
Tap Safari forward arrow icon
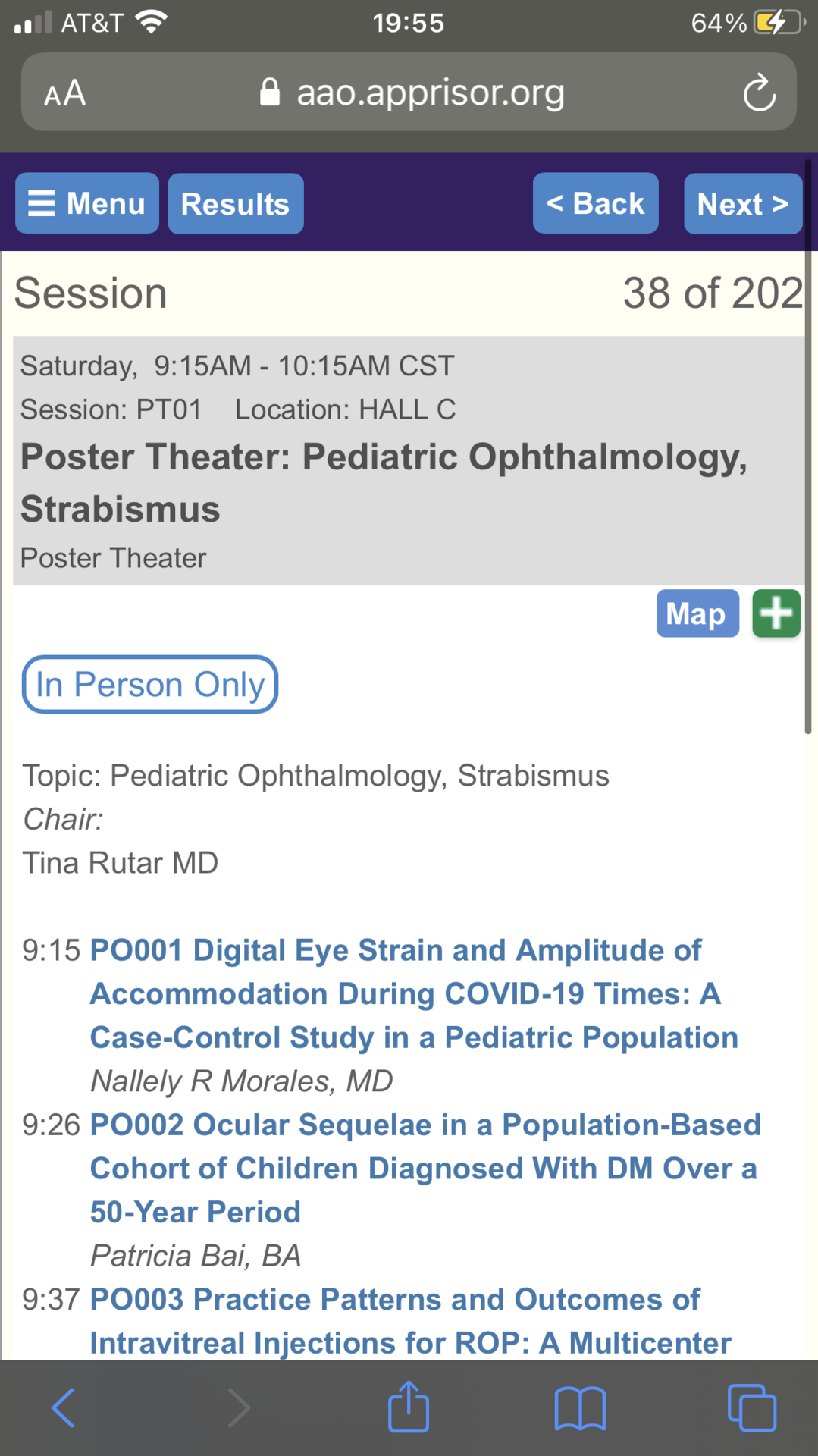[238, 1408]
